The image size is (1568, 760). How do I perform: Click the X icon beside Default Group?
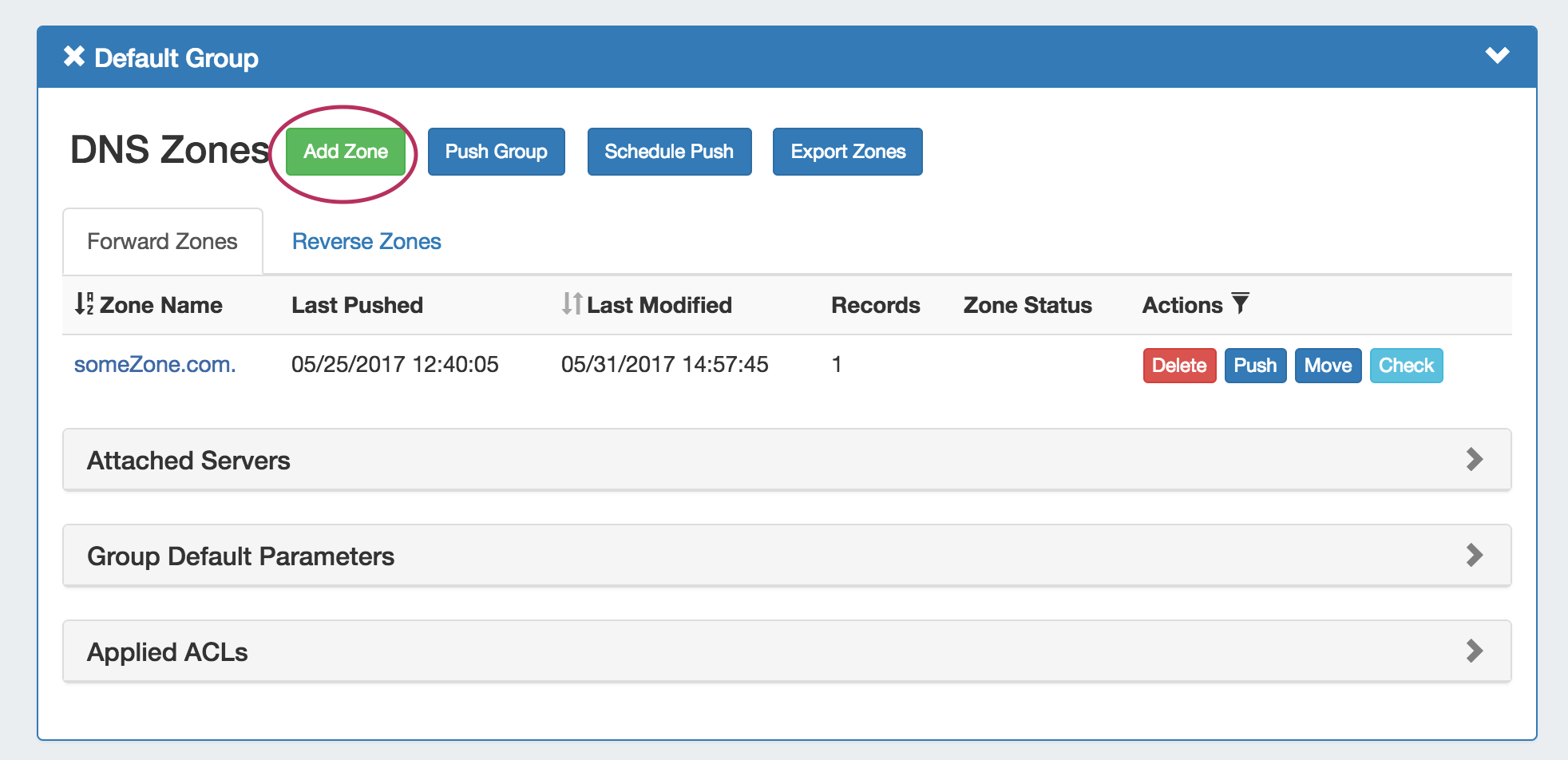74,57
